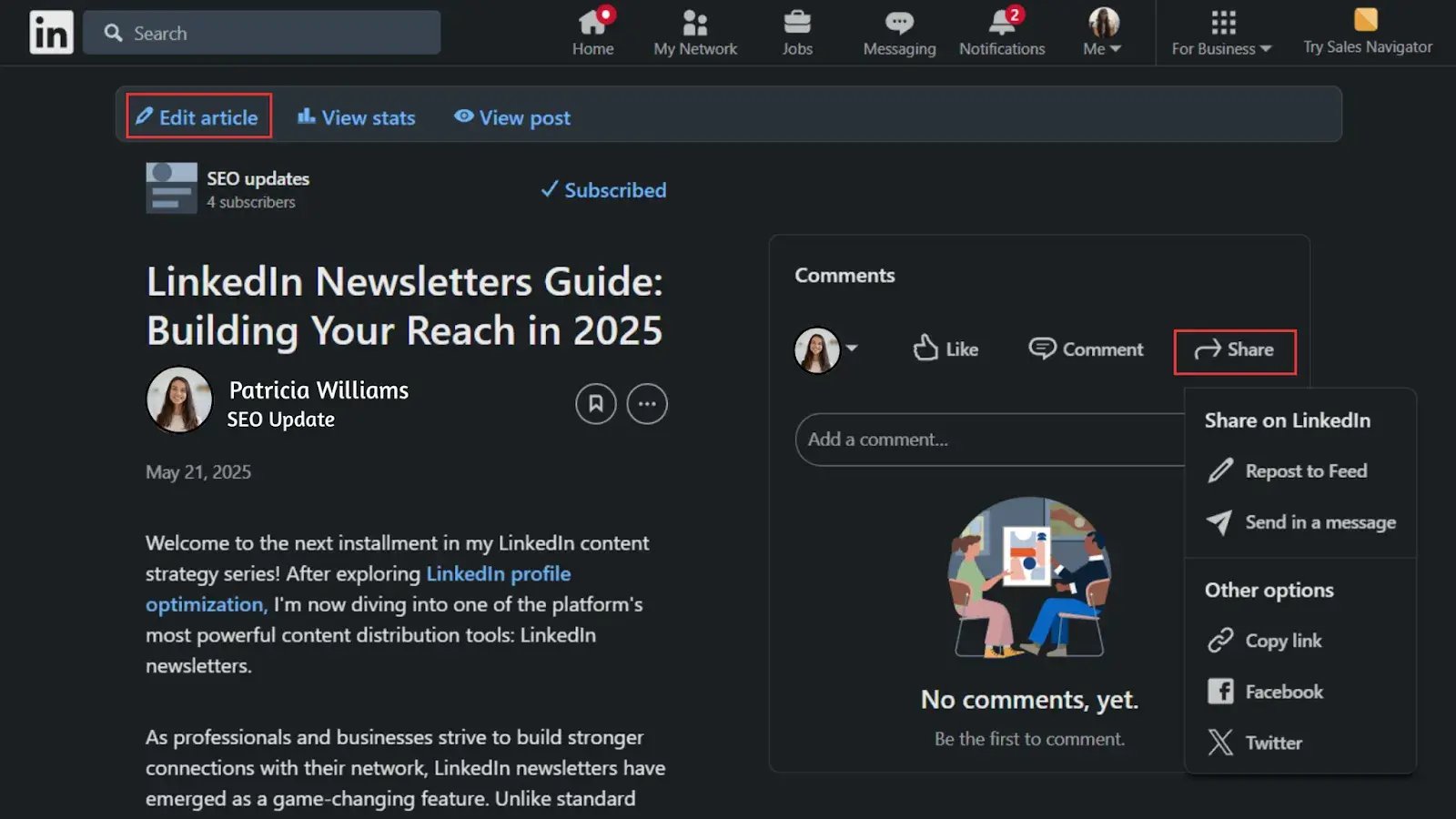Like the article
This screenshot has height=819, width=1456.
[x=945, y=349]
